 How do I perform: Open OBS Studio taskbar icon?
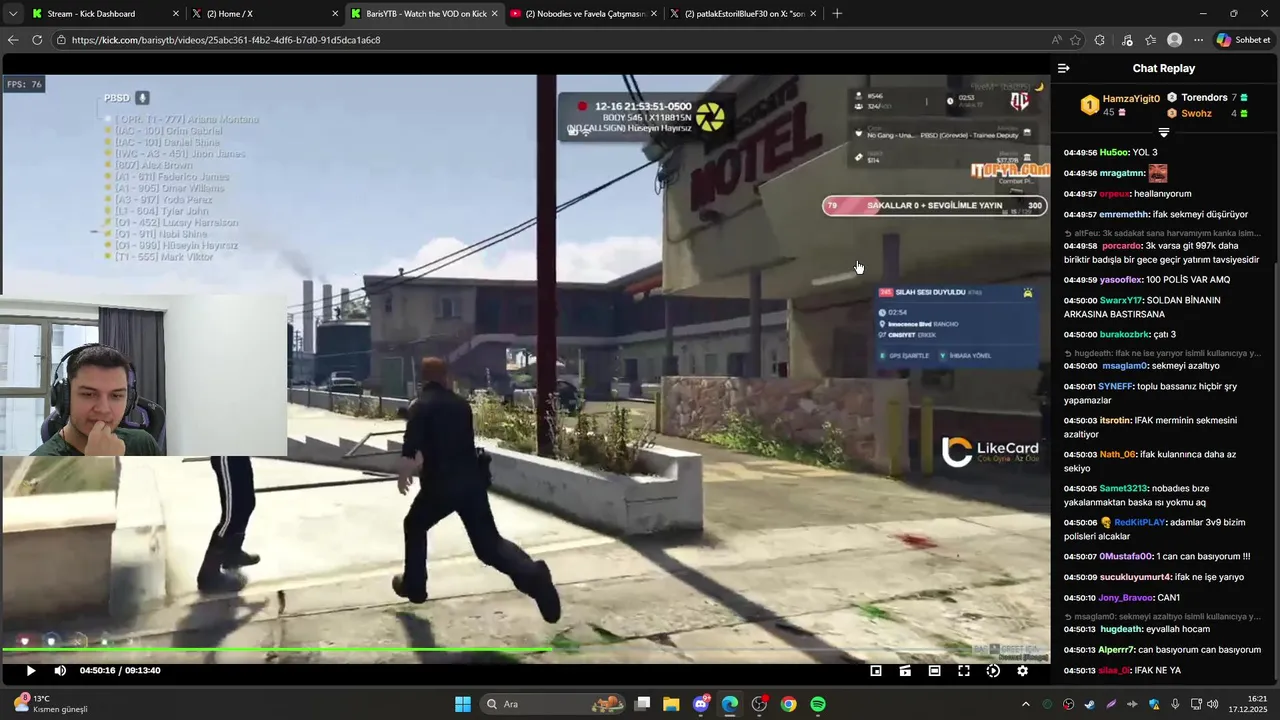pyautogui.click(x=759, y=704)
